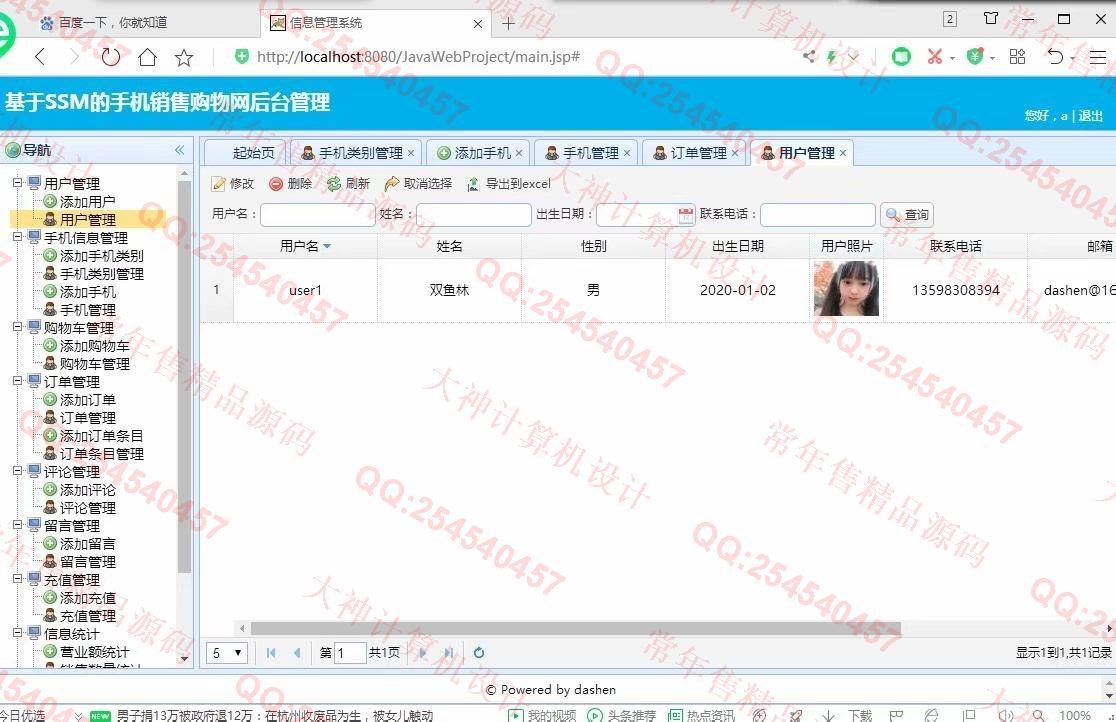Close the 手机类别管理 tab
Image resolution: width=1116 pixels, height=722 pixels.
click(x=411, y=153)
